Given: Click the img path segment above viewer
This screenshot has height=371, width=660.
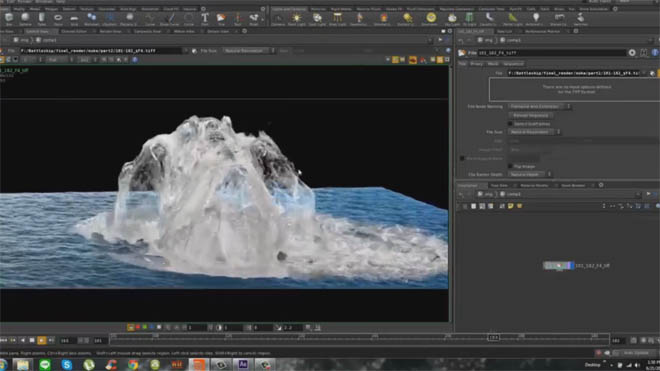Looking at the screenshot, I should point(21,40).
